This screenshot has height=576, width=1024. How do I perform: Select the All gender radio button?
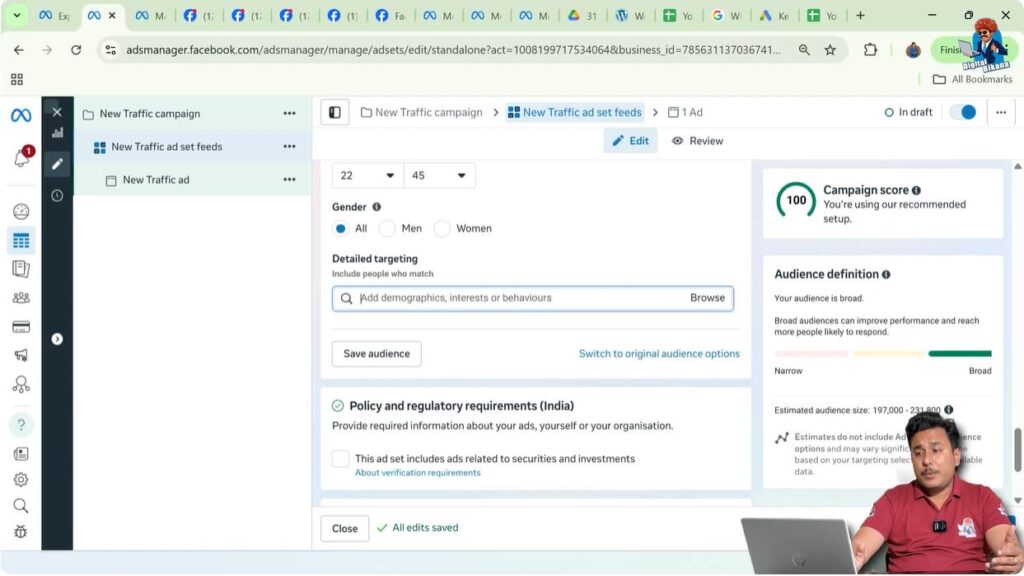click(340, 229)
